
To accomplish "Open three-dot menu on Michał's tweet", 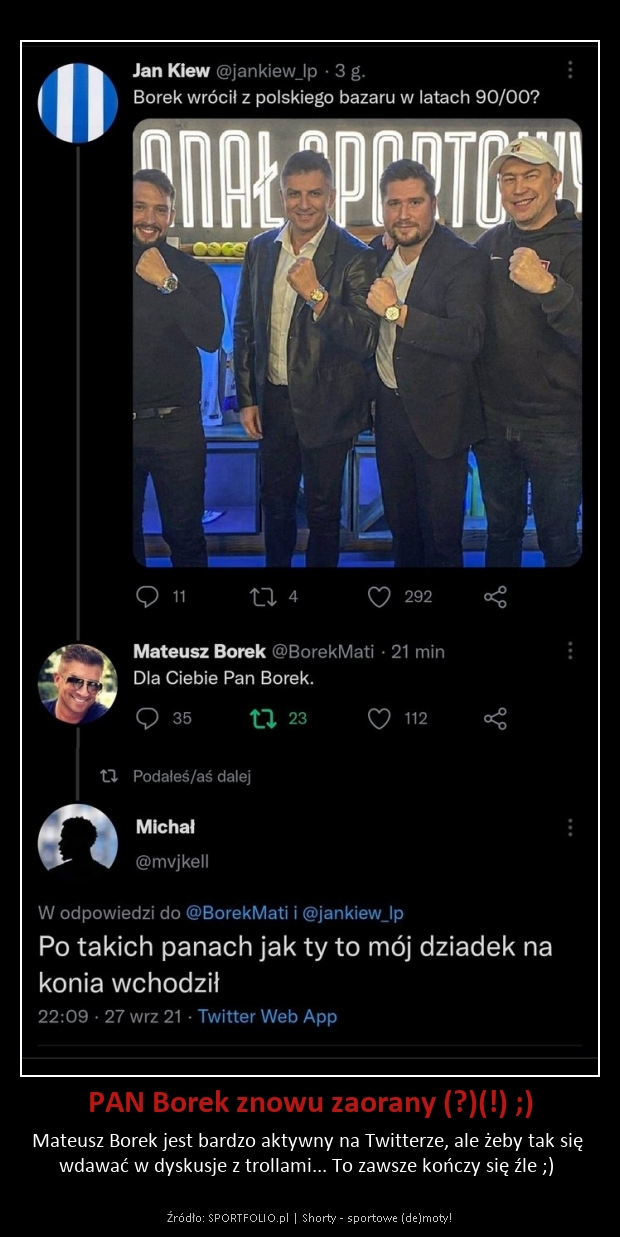I will tap(570, 827).
